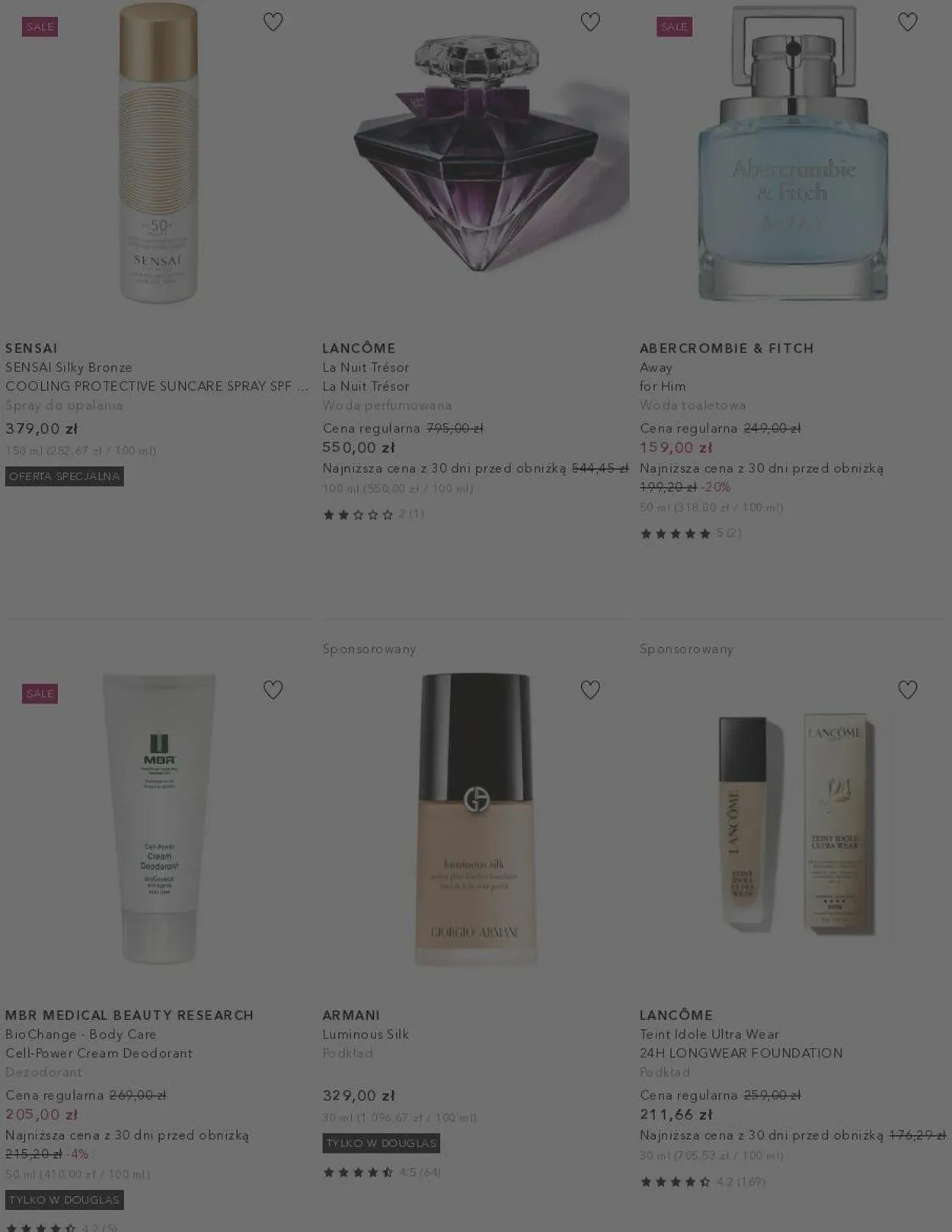
Task: Open MBR MEDICAL BEAUTY RESEARCH brand link
Action: [x=129, y=1015]
